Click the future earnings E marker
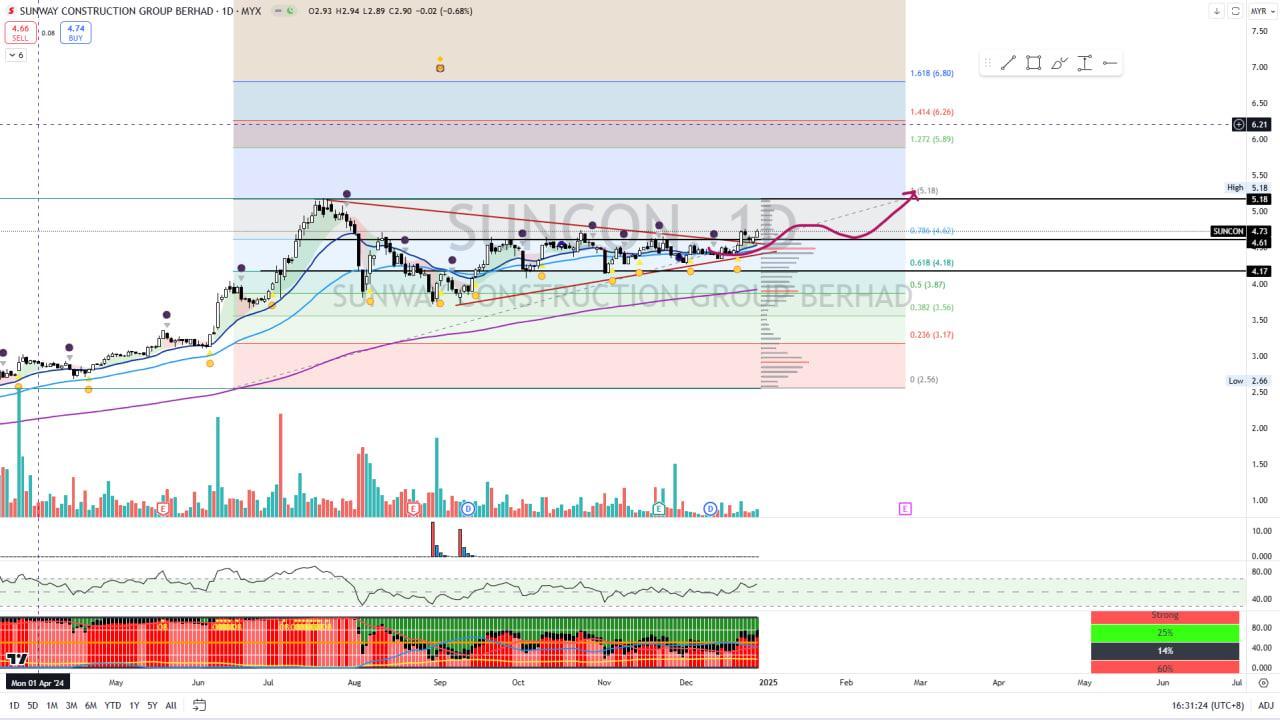 [904, 509]
